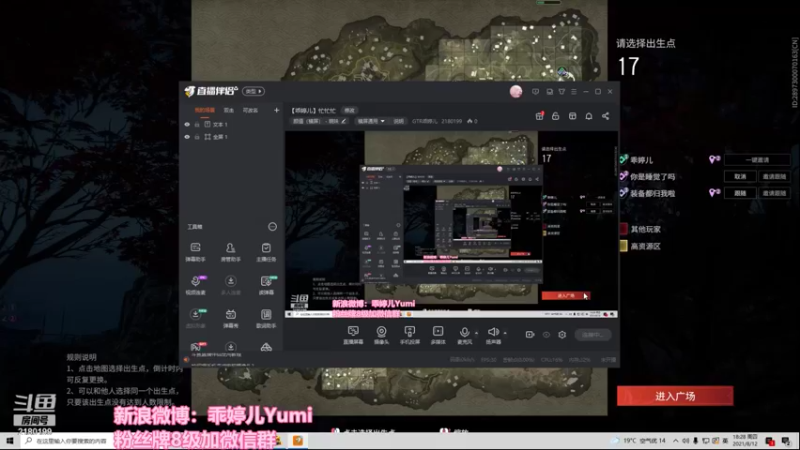Expand the speaker options arrow
Viewport: 800px width, 450px height.
click(505, 333)
